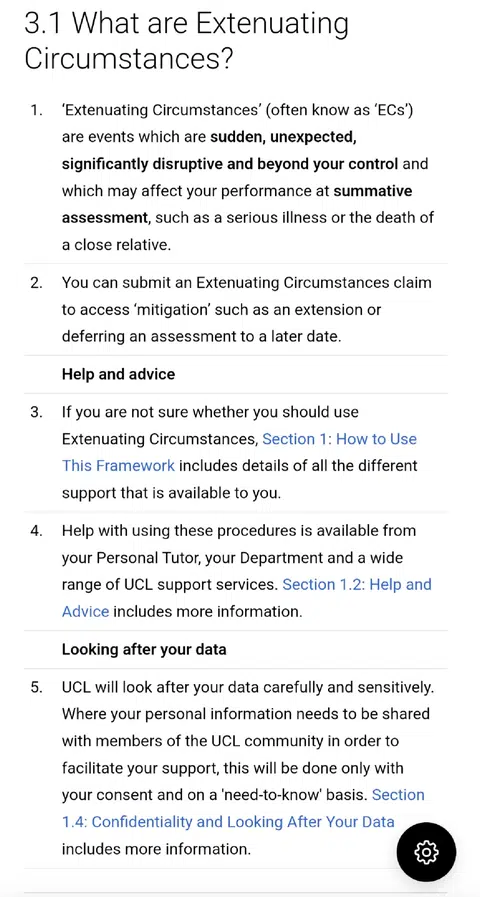Click list number 3 marker

click(x=37, y=412)
